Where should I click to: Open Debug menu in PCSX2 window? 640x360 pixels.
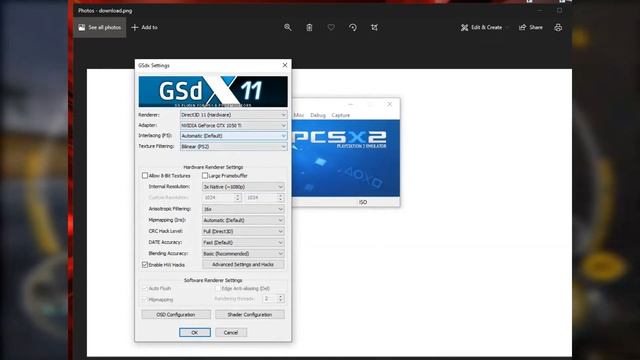(x=318, y=115)
